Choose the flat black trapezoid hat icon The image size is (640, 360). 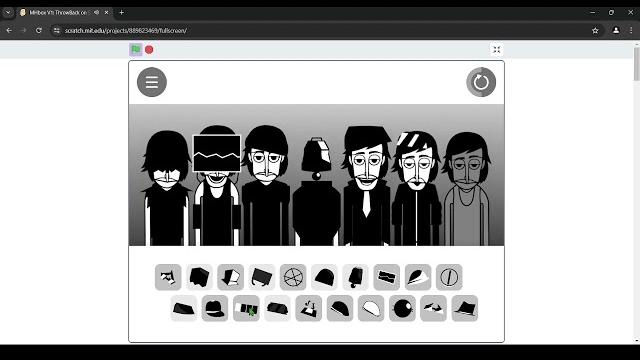point(184,308)
